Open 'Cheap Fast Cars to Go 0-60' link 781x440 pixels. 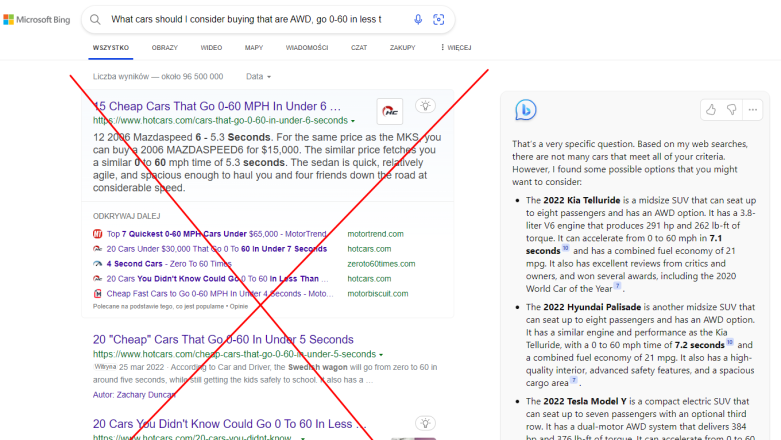220,293
